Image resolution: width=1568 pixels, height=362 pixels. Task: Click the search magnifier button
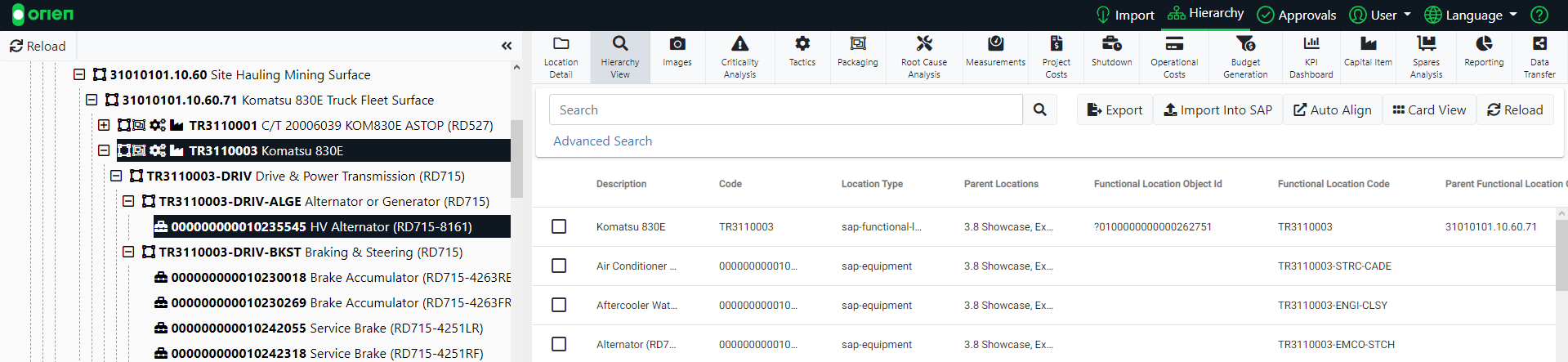pos(1039,109)
